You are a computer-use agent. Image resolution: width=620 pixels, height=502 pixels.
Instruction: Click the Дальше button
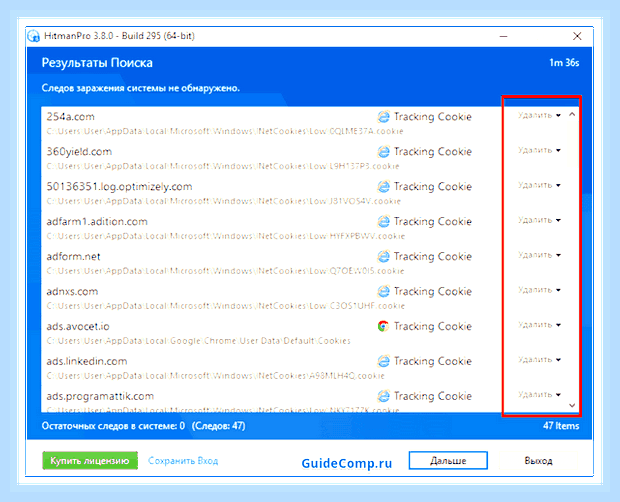(448, 460)
